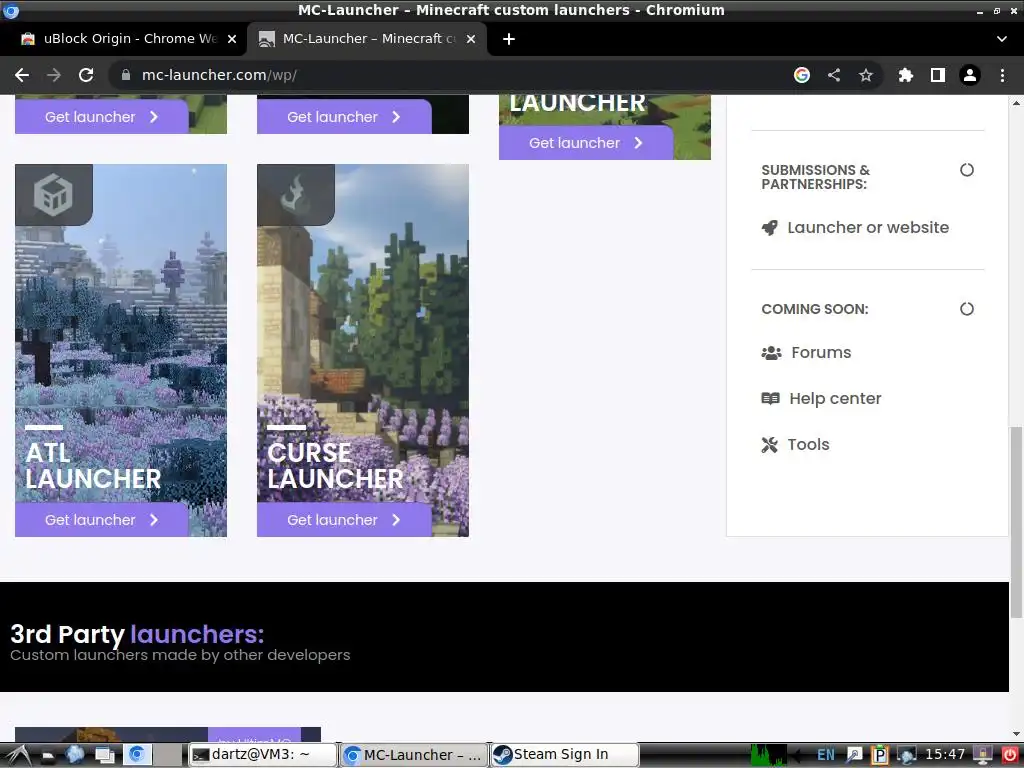The image size is (1024, 768).
Task: Close the uBlock Origin tab
Action: point(232,39)
